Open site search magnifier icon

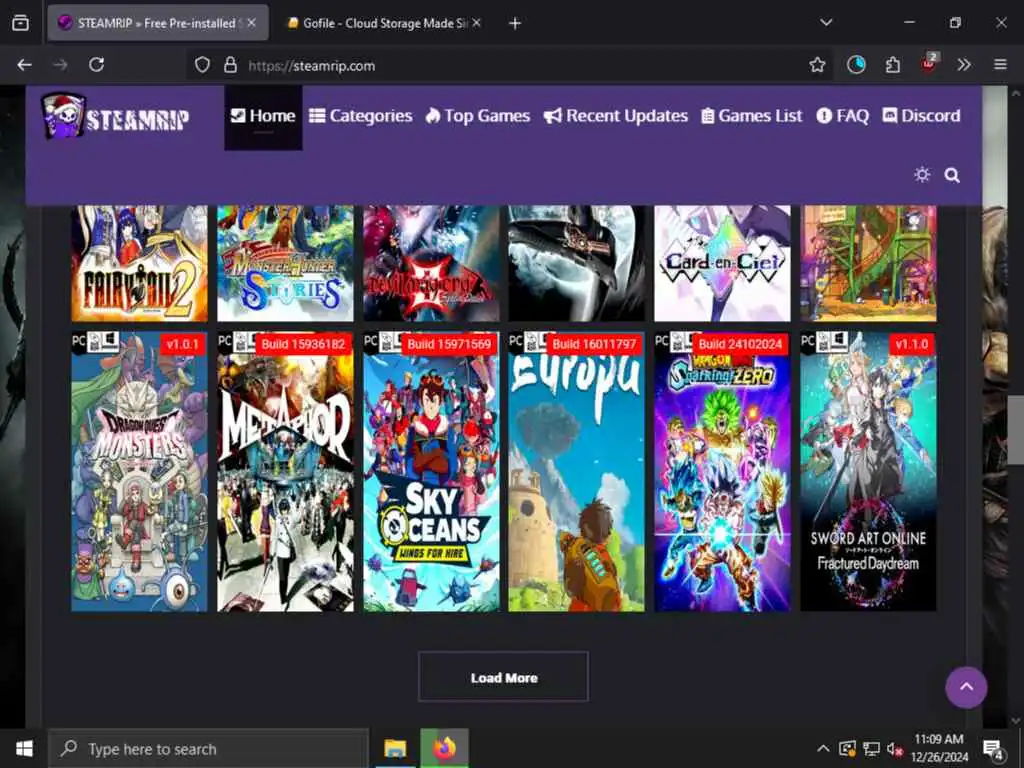[952, 175]
